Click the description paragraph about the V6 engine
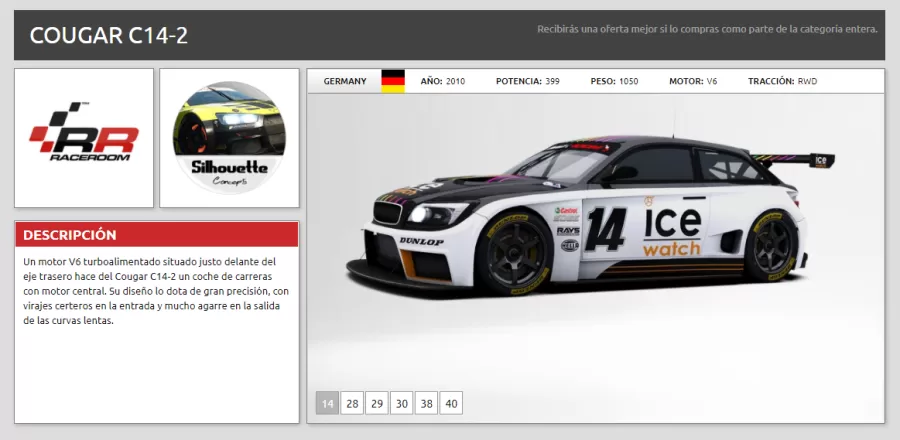 pyautogui.click(x=156, y=291)
